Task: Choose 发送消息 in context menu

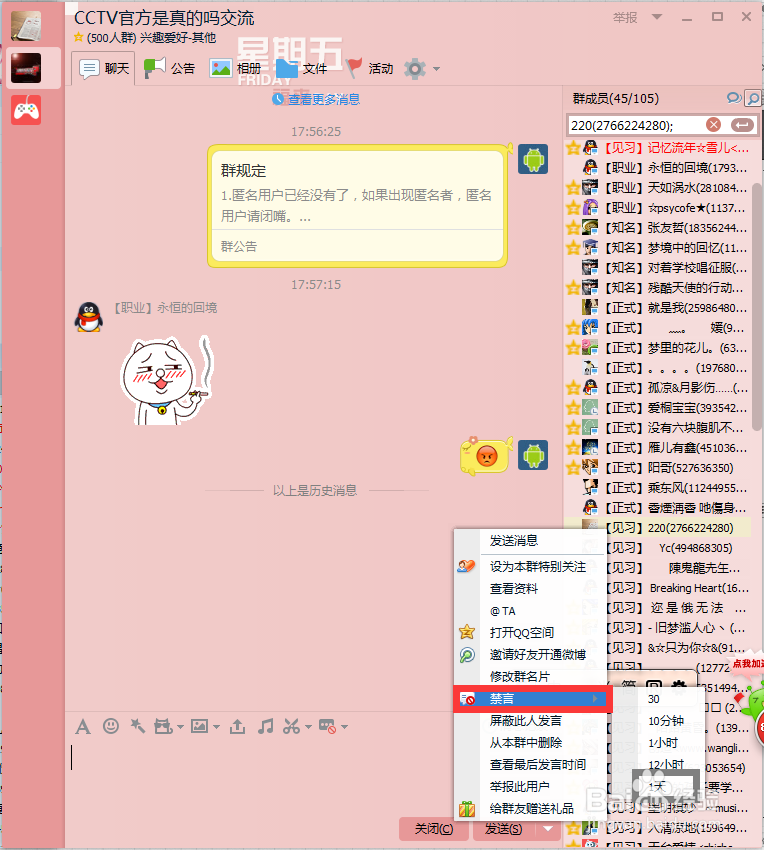Action: pyautogui.click(x=514, y=540)
